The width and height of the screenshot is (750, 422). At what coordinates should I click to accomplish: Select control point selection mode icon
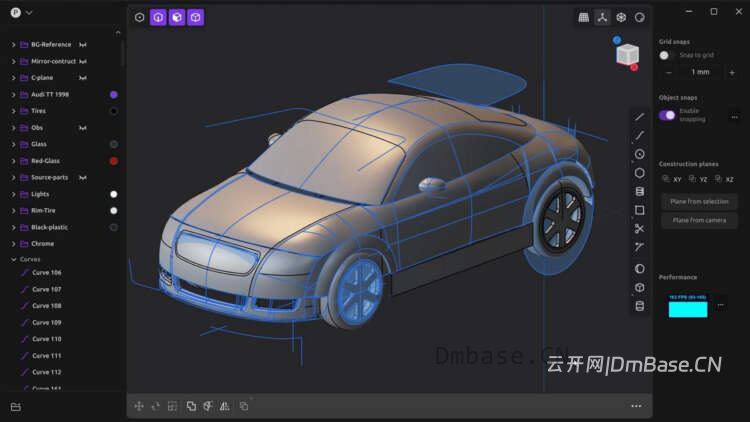pos(139,17)
